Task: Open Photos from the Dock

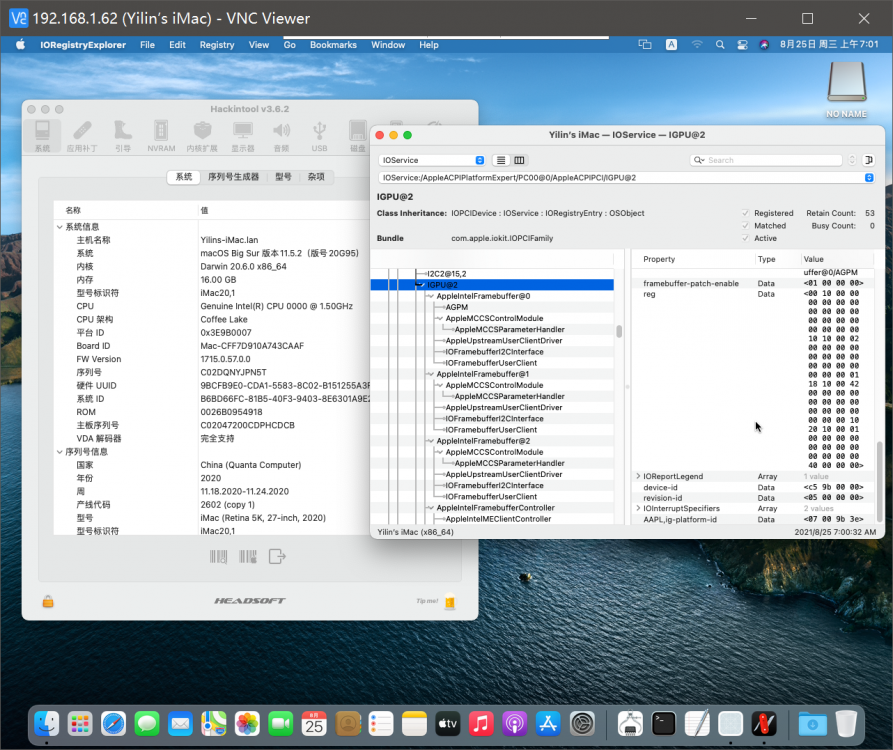Action: 247,724
